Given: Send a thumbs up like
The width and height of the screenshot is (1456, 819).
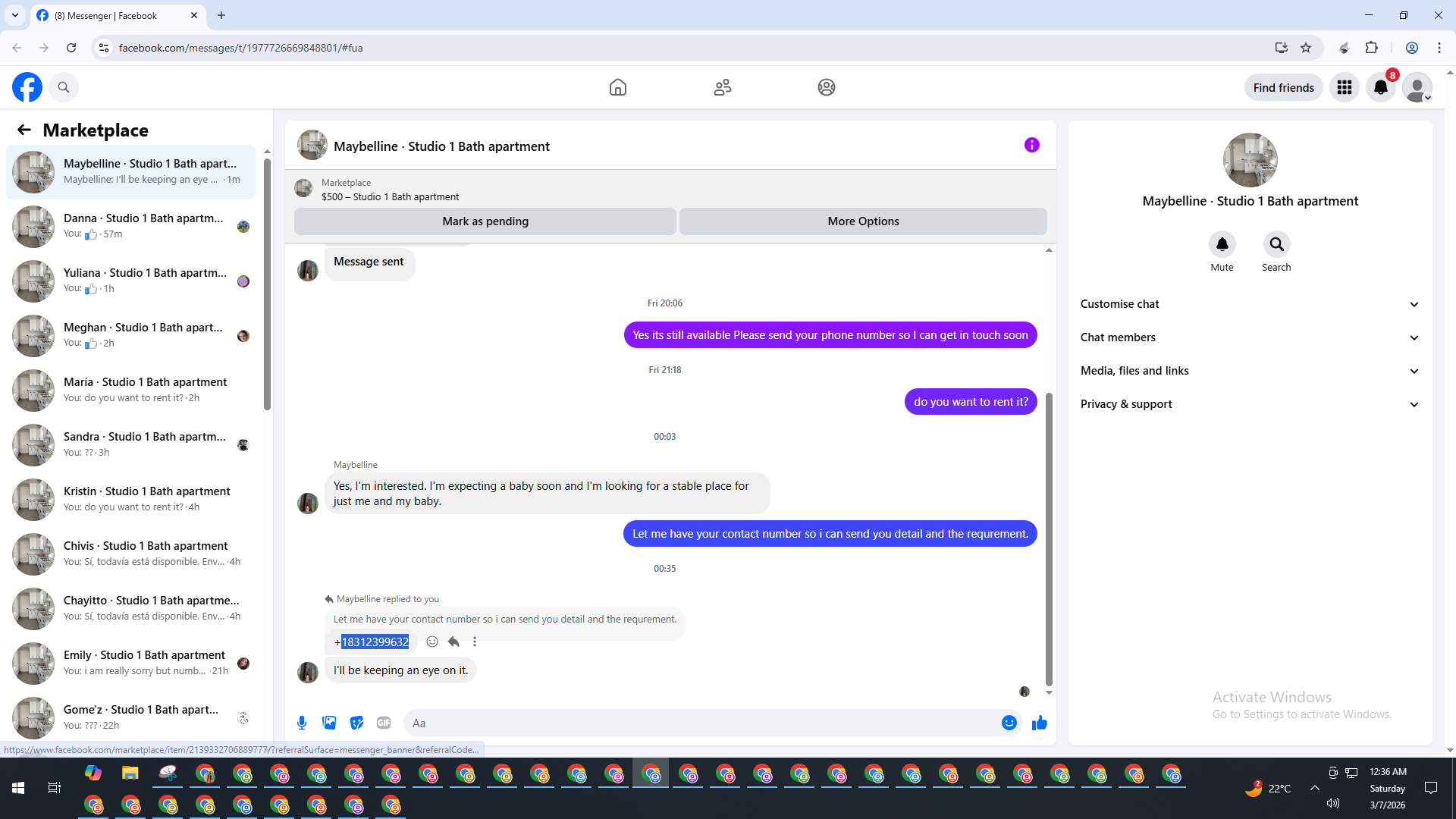Looking at the screenshot, I should tap(1039, 723).
